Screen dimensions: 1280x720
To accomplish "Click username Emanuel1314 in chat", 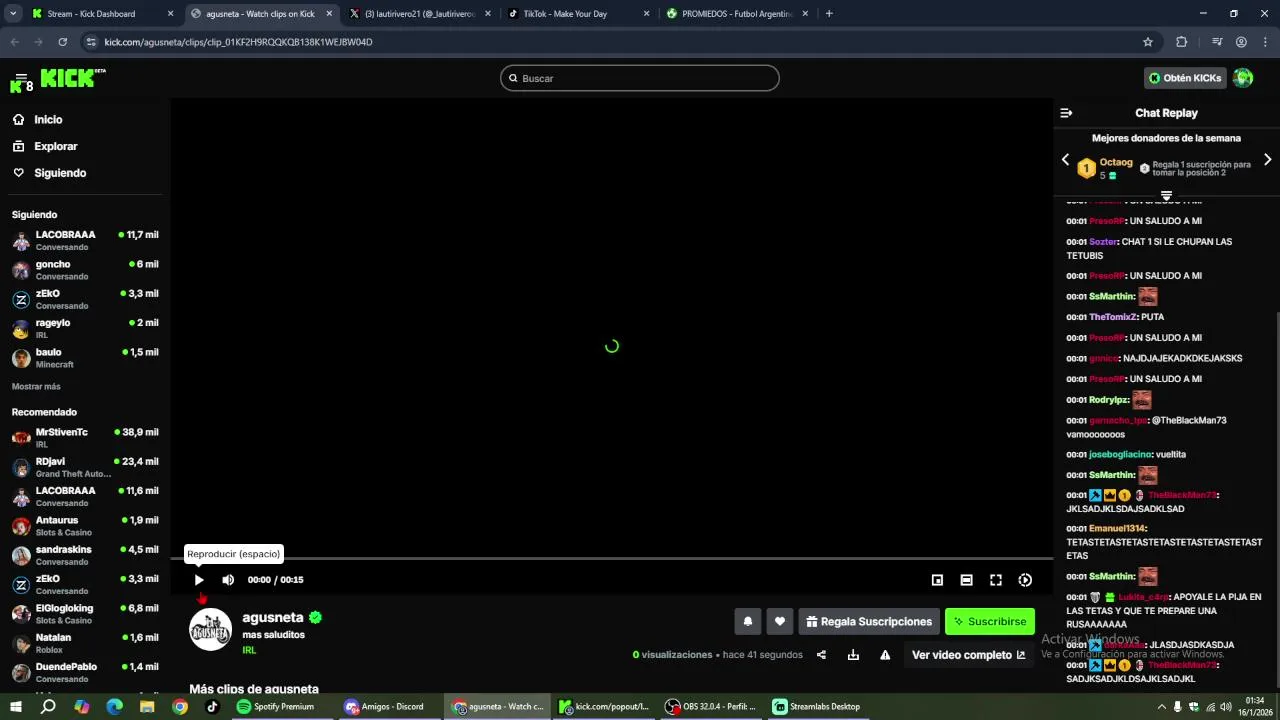I will pyautogui.click(x=1117, y=528).
